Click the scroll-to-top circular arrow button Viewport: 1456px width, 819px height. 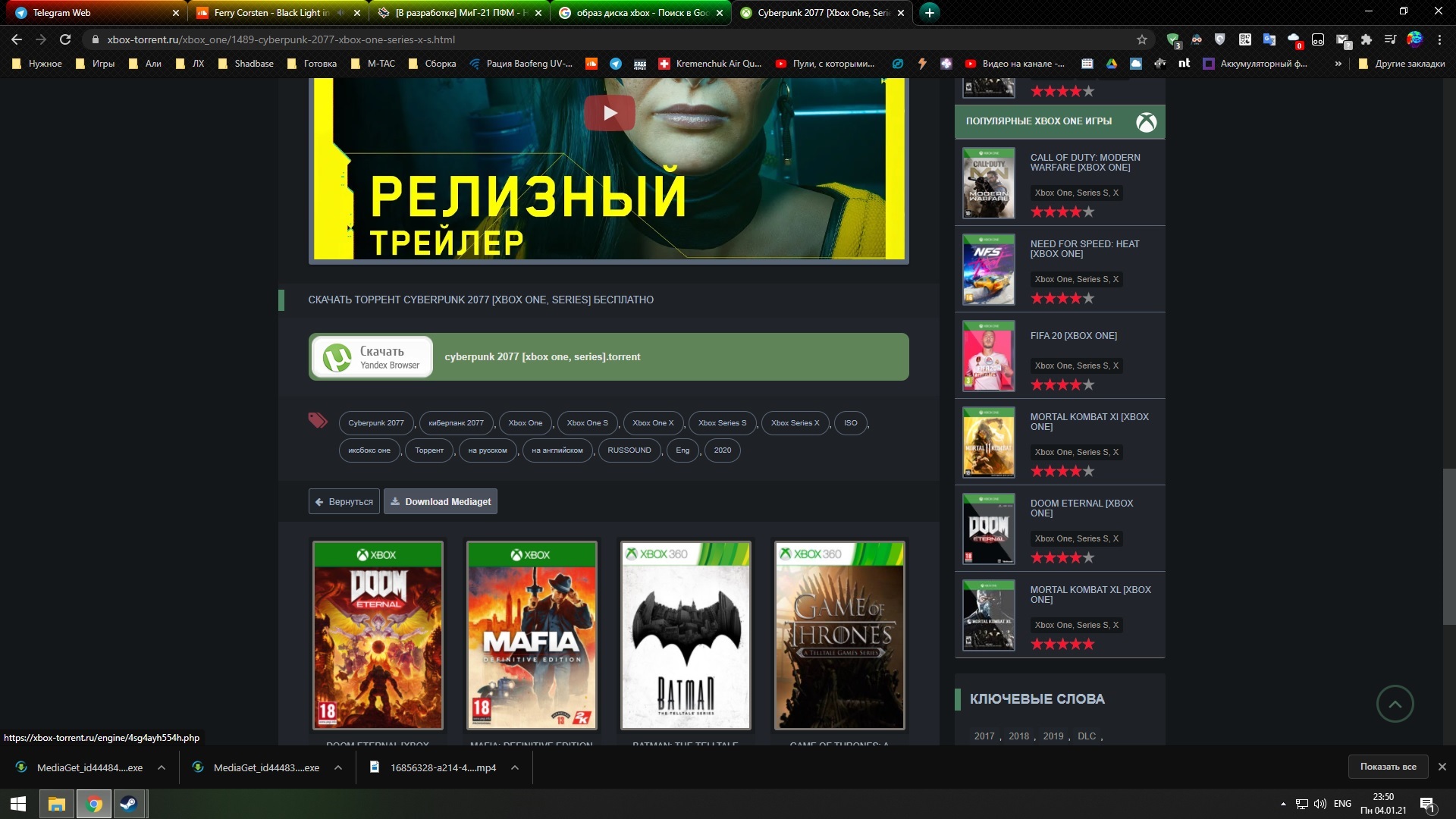1395,704
